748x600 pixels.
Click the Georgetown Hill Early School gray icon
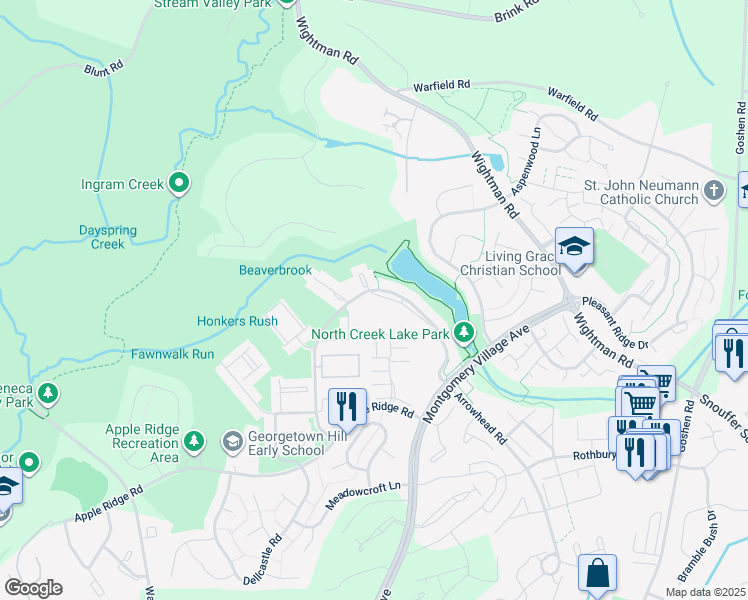pos(233,443)
